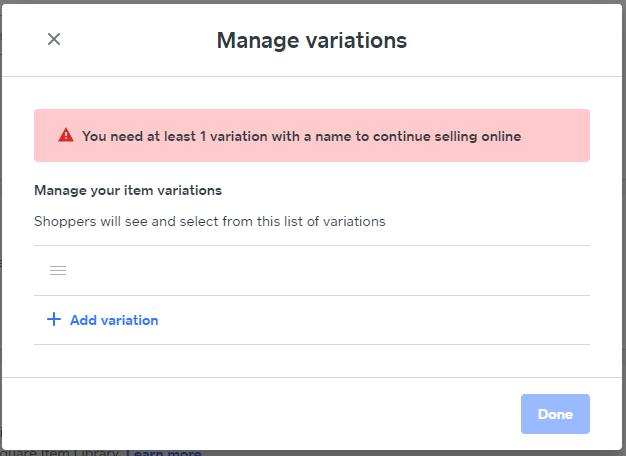626x456 pixels.
Task: Click the red warning triangle icon
Action: [66, 136]
